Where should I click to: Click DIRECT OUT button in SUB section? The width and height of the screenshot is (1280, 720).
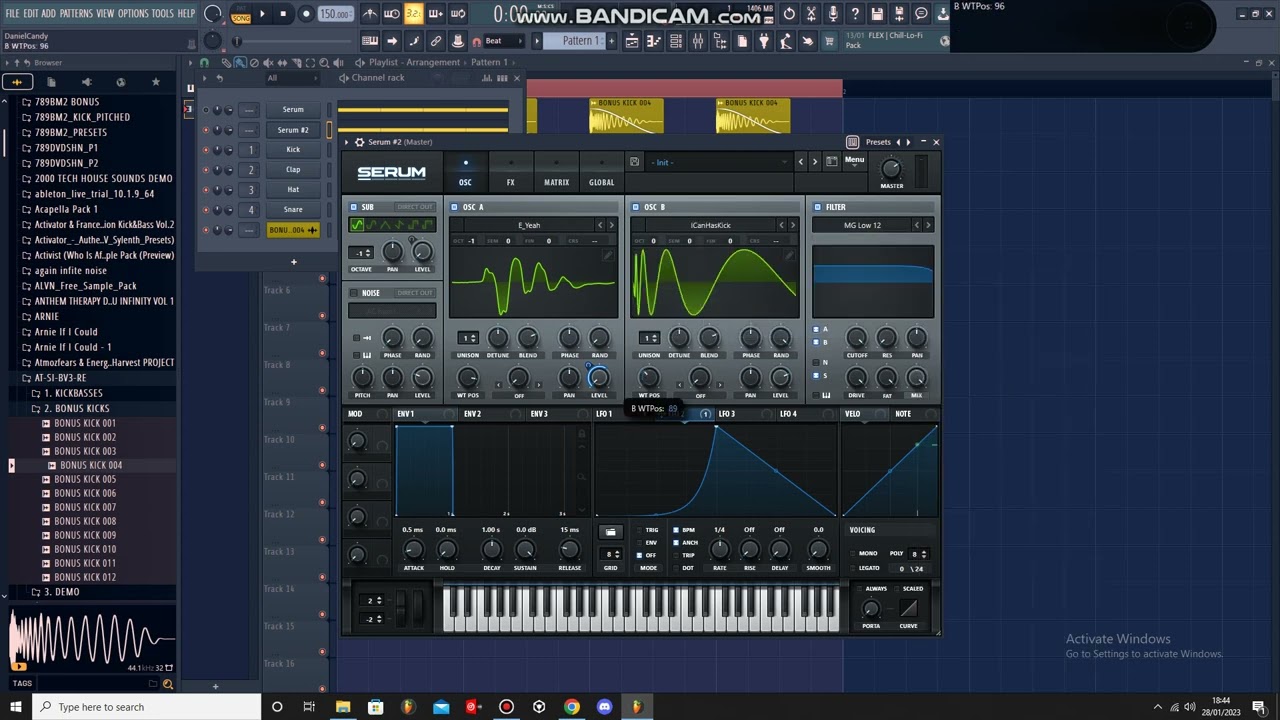click(415, 207)
